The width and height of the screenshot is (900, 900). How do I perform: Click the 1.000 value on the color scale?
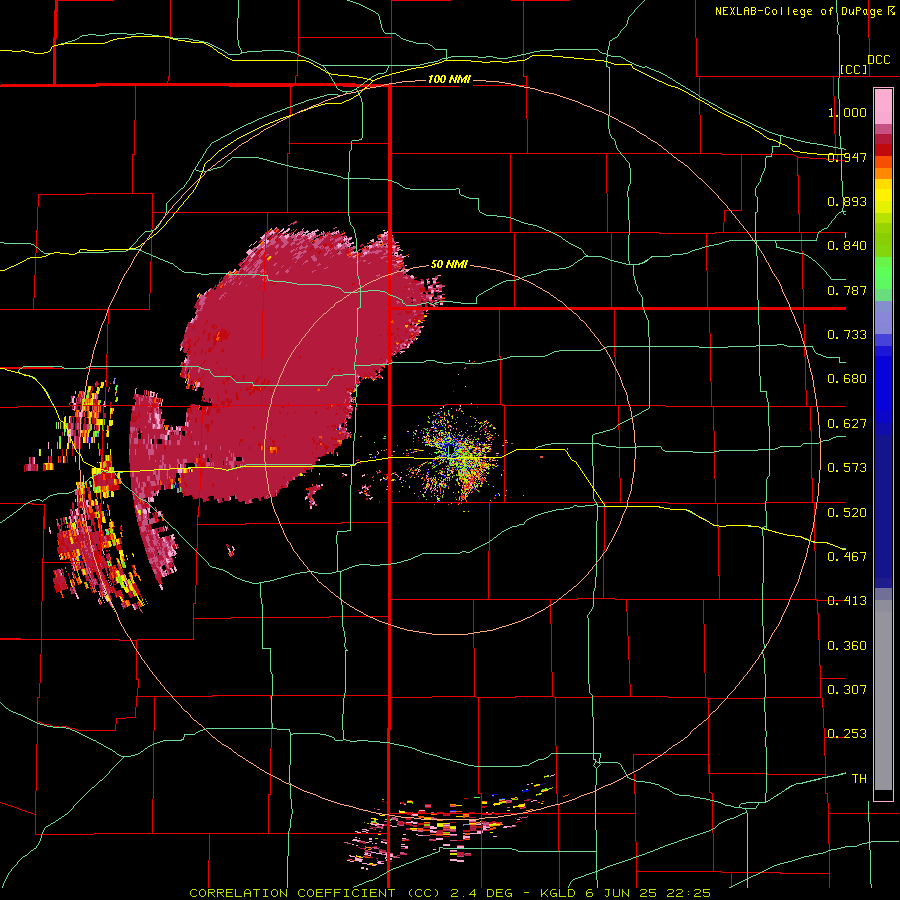pyautogui.click(x=847, y=112)
